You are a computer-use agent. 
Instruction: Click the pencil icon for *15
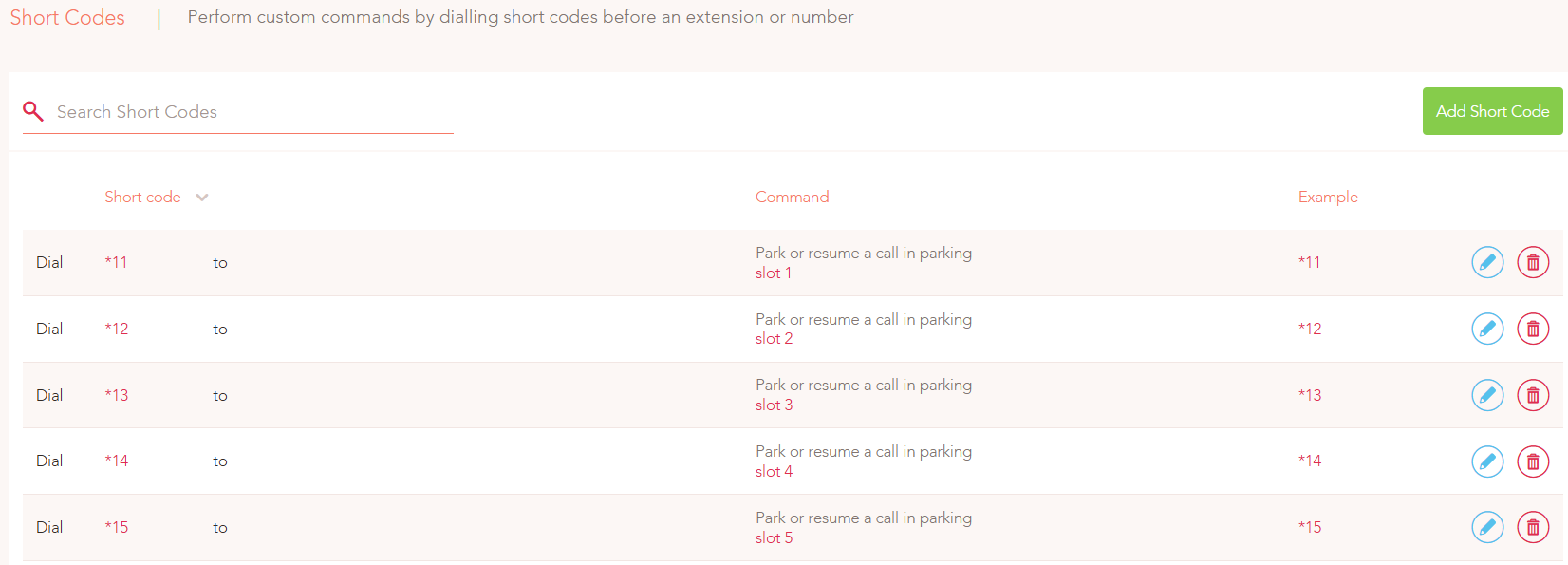[x=1487, y=527]
